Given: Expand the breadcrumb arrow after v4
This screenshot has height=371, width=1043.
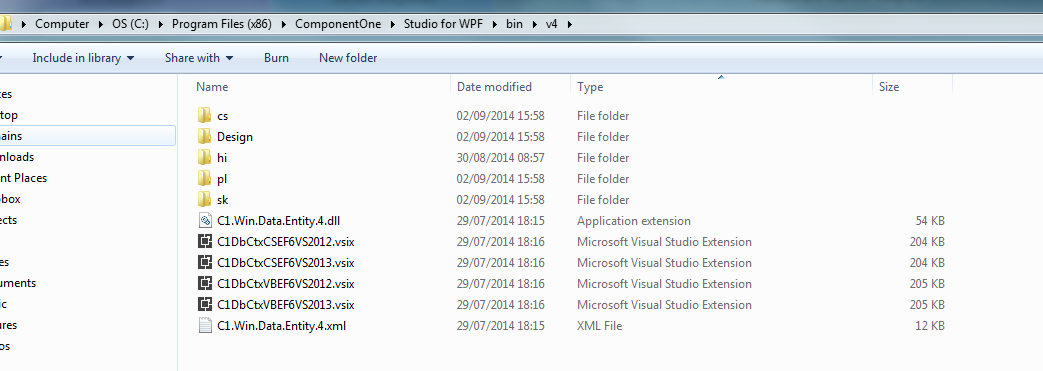Looking at the screenshot, I should tap(569, 24).
